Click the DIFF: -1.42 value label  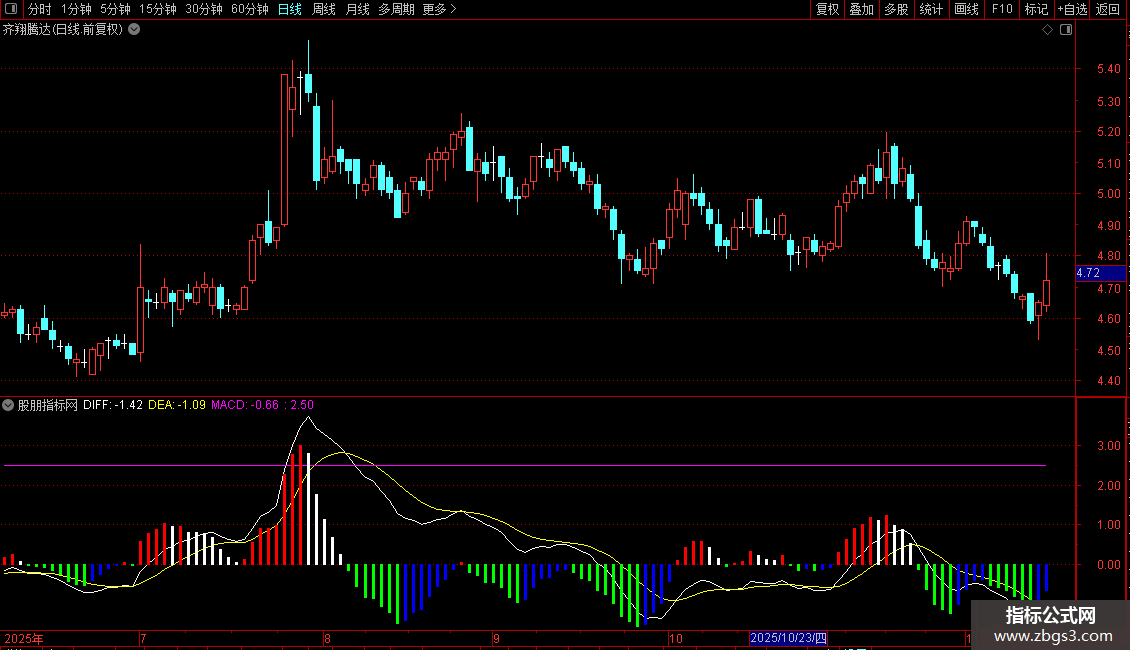[x=112, y=405]
